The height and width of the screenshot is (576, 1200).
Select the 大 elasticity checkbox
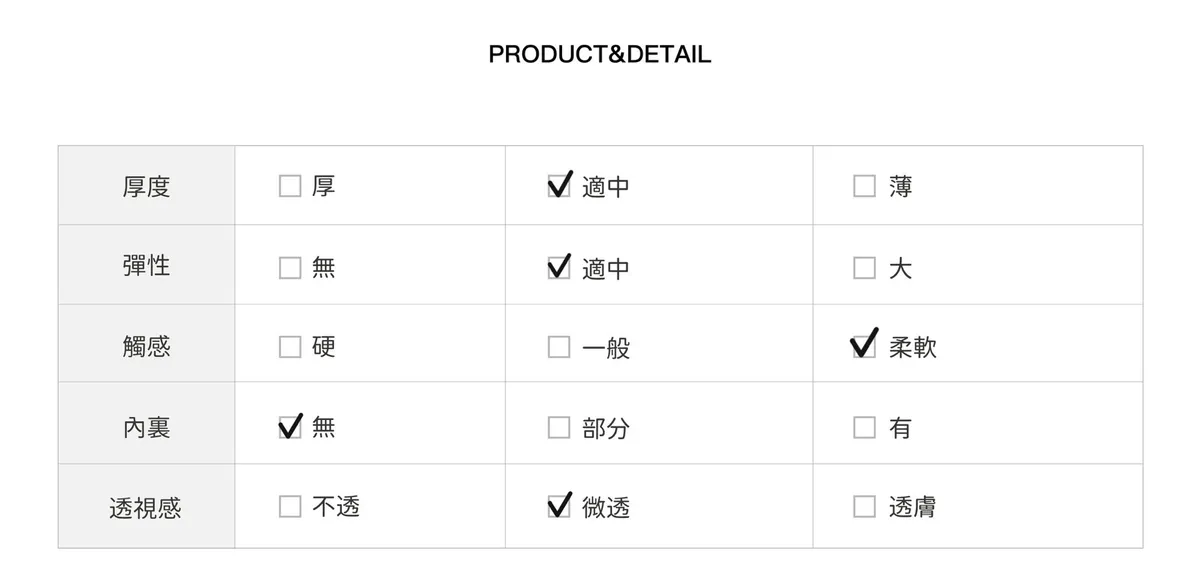864,268
